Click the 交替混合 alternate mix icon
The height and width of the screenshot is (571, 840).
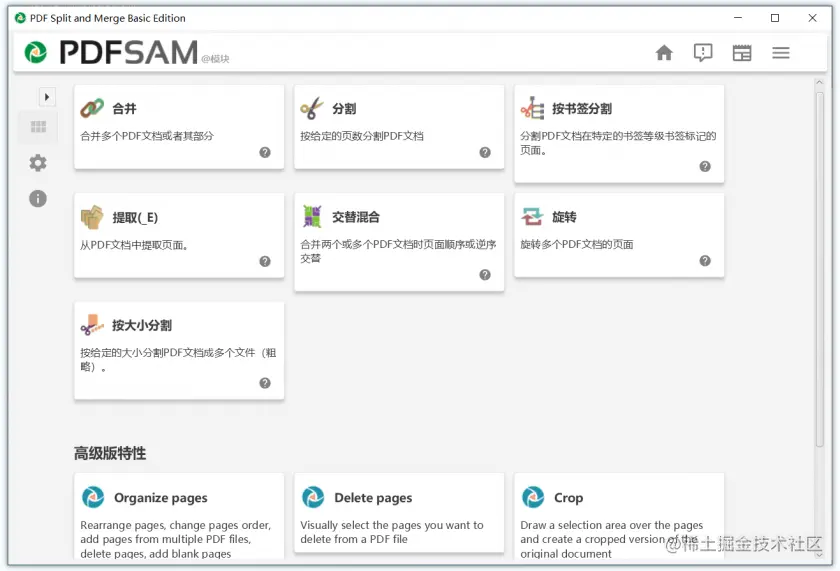(312, 217)
